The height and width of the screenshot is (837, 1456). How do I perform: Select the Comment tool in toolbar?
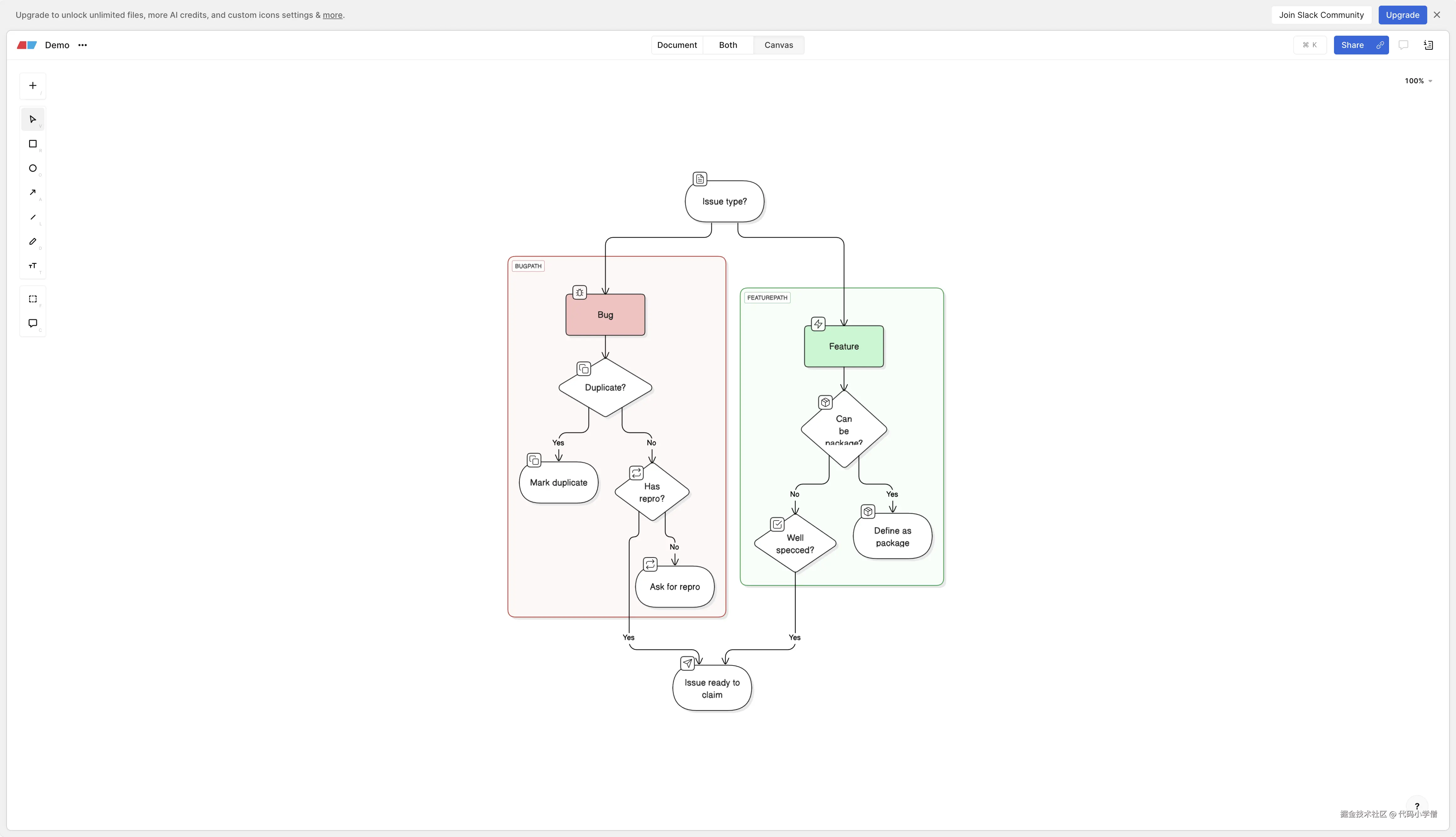tap(33, 323)
